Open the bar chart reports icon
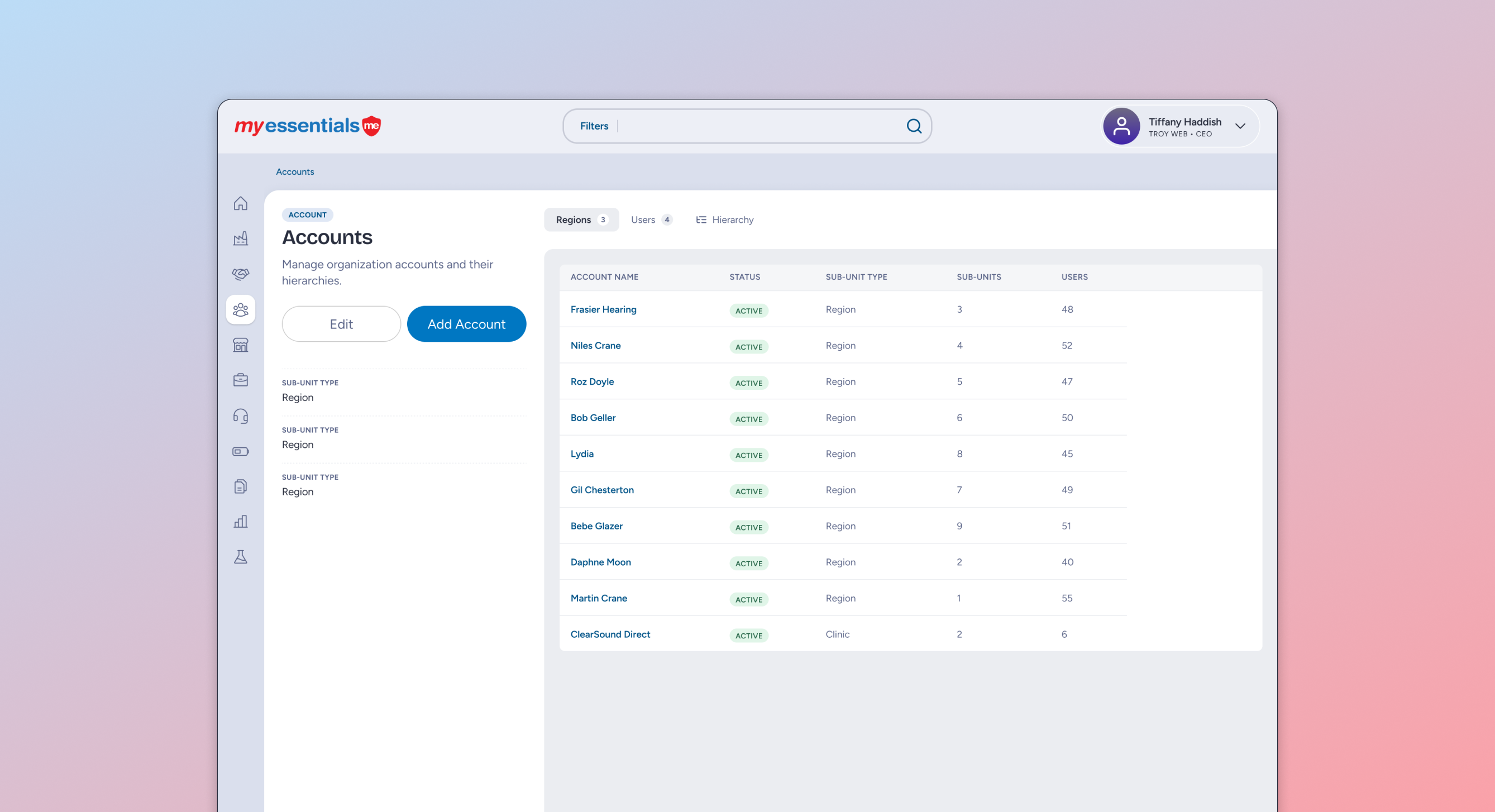This screenshot has width=1495, height=812. [240, 521]
